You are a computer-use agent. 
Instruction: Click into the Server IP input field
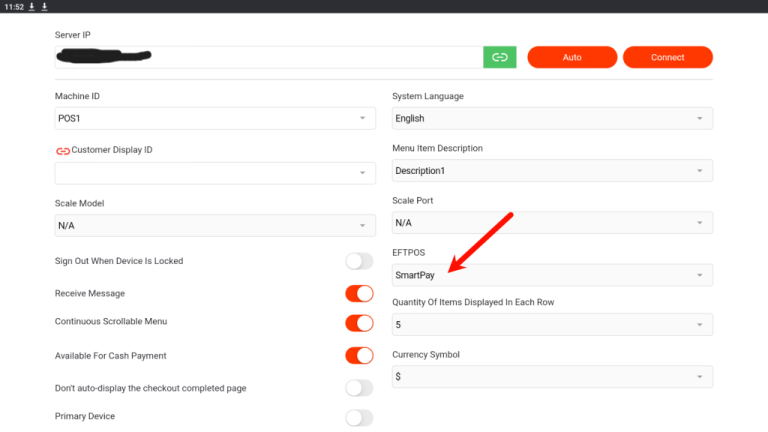268,57
